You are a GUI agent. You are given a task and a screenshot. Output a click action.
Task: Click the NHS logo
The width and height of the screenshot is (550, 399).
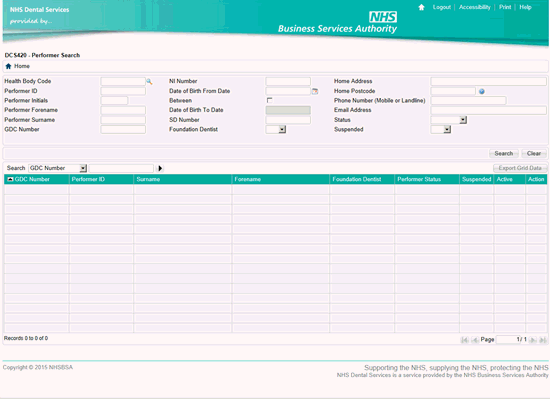click(383, 16)
